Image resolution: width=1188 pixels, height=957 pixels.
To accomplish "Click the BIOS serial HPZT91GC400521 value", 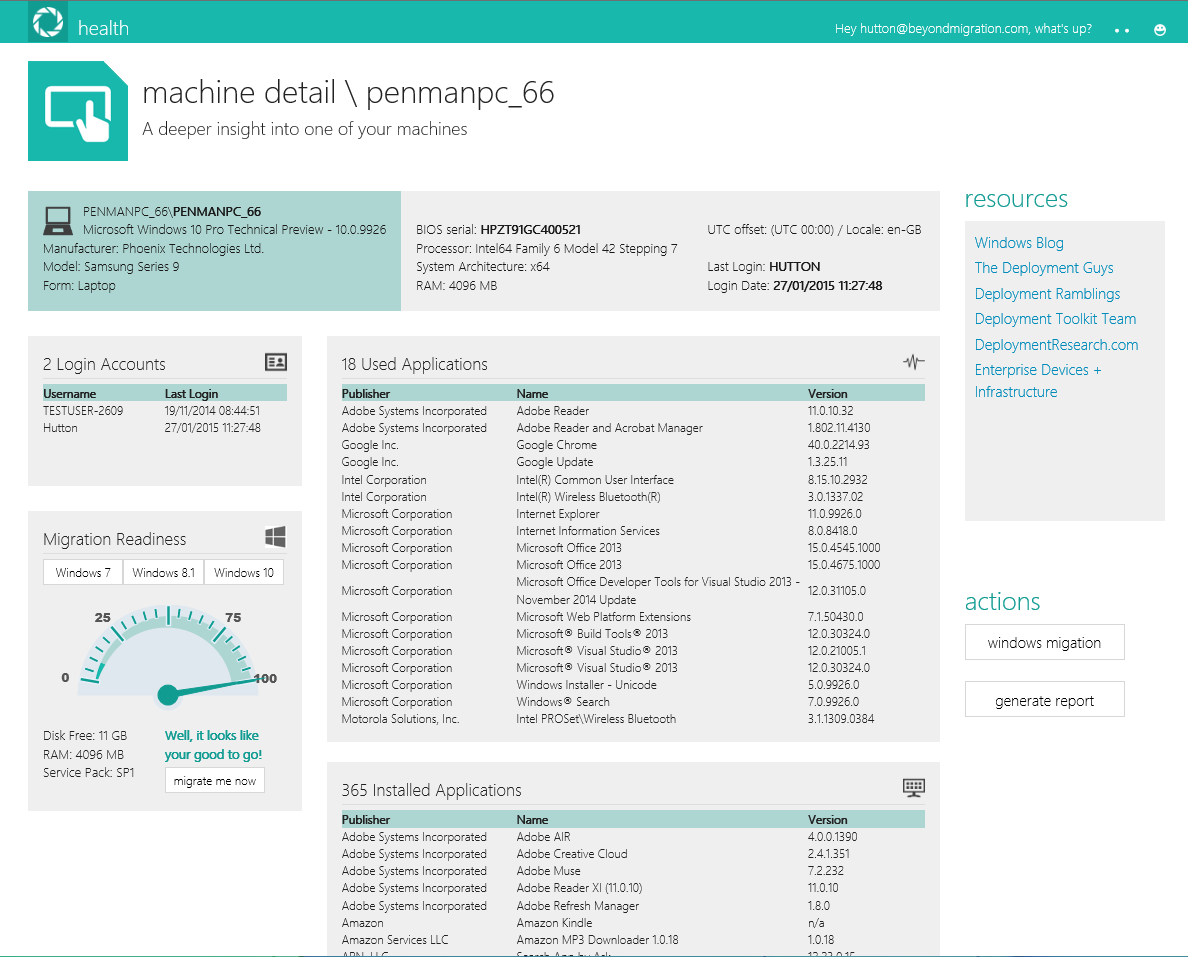I will 530,230.
